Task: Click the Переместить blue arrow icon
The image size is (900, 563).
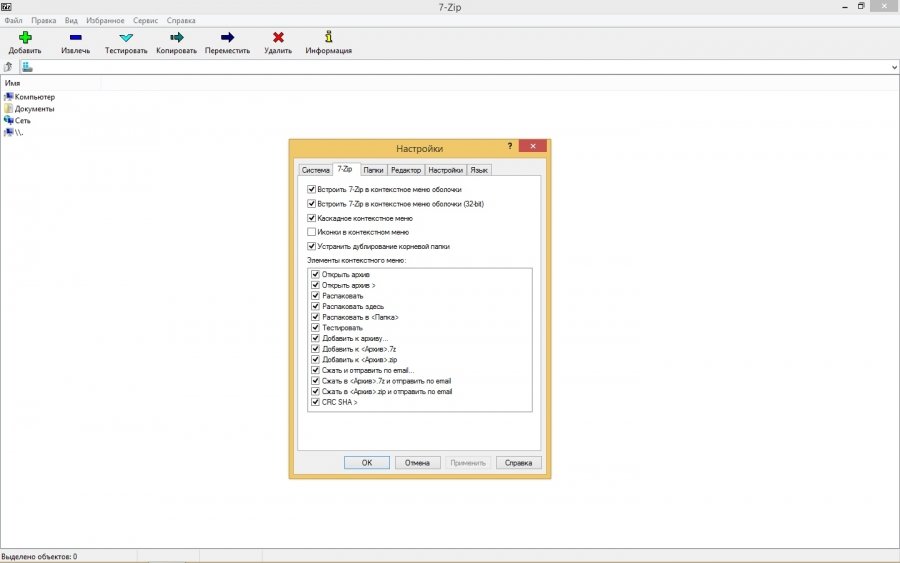Action: click(x=227, y=37)
